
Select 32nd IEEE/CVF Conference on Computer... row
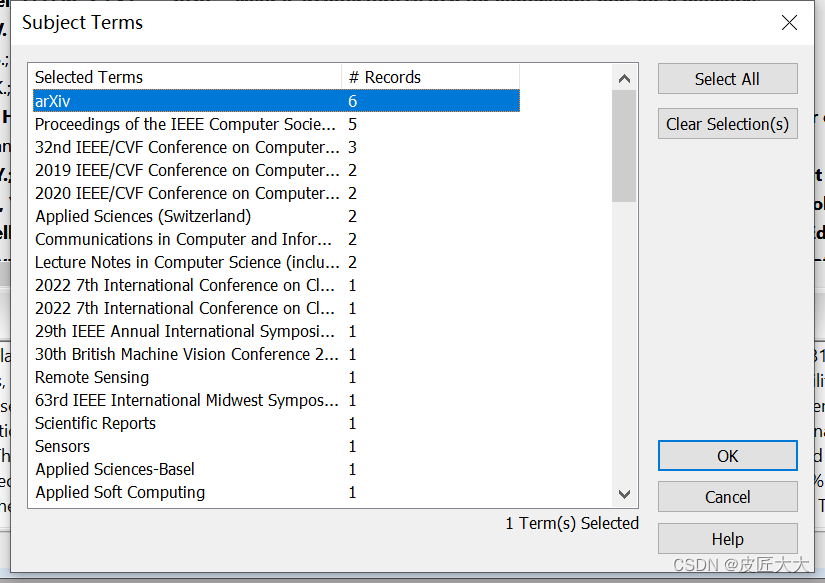276,147
